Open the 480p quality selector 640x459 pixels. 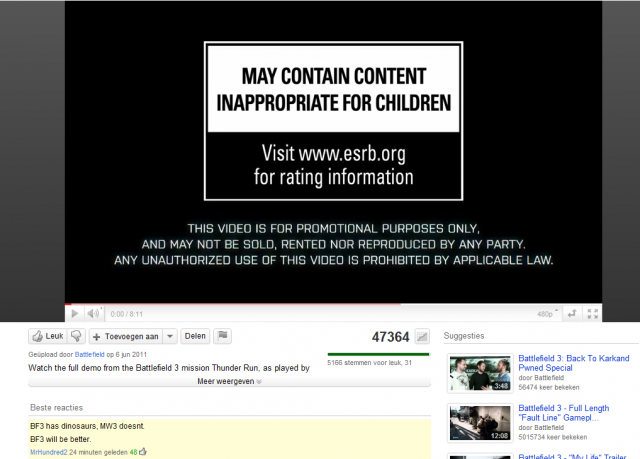pos(547,314)
